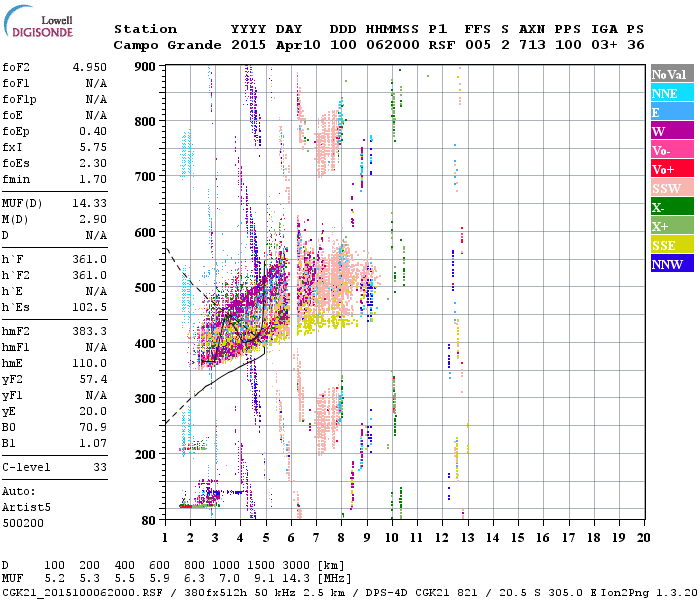Click the MUF(D) value 14.33

(x=90, y=203)
